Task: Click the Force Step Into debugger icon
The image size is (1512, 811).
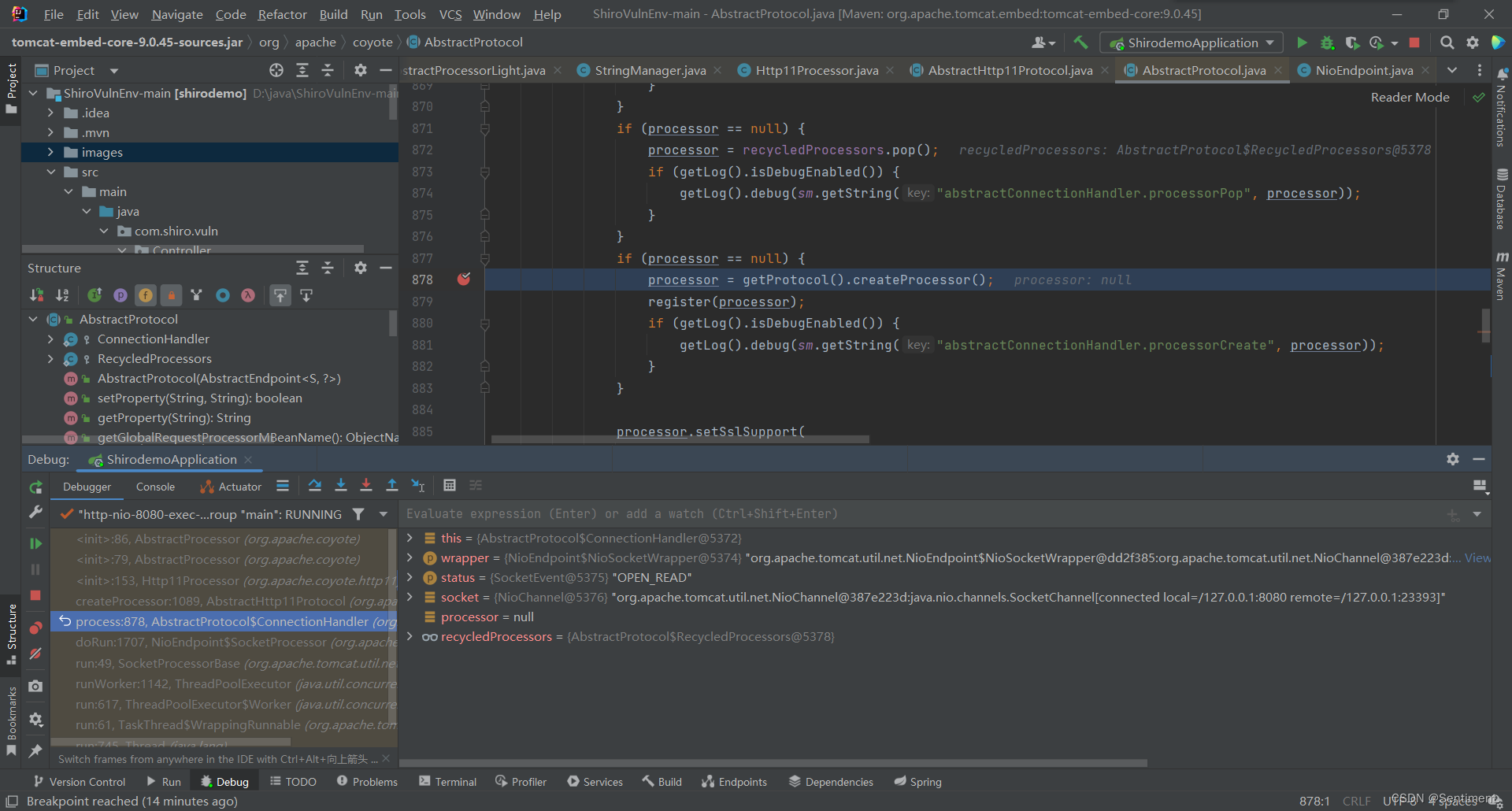Action: tap(366, 486)
